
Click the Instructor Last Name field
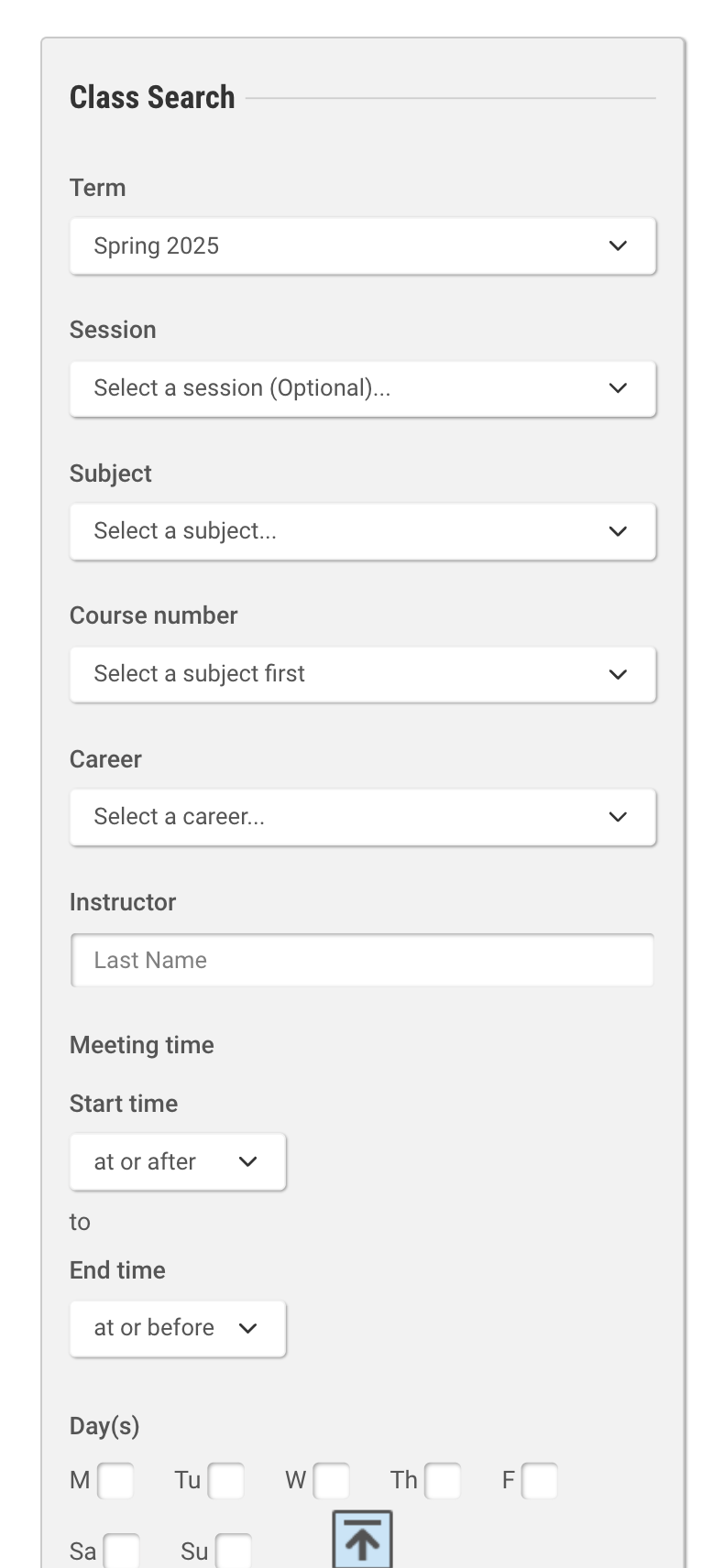tap(362, 960)
